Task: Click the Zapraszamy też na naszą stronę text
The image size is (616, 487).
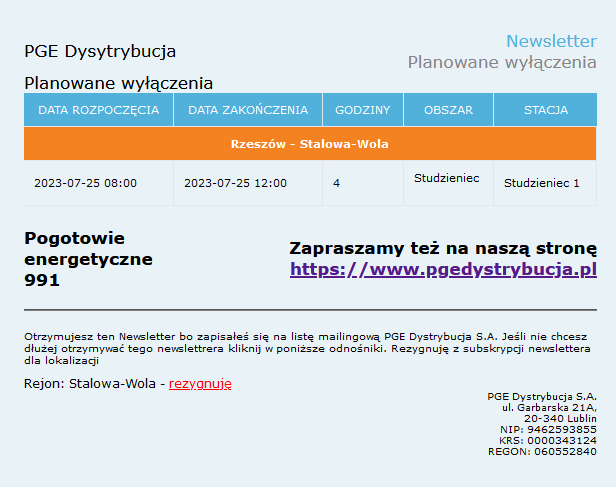Action: (x=443, y=249)
